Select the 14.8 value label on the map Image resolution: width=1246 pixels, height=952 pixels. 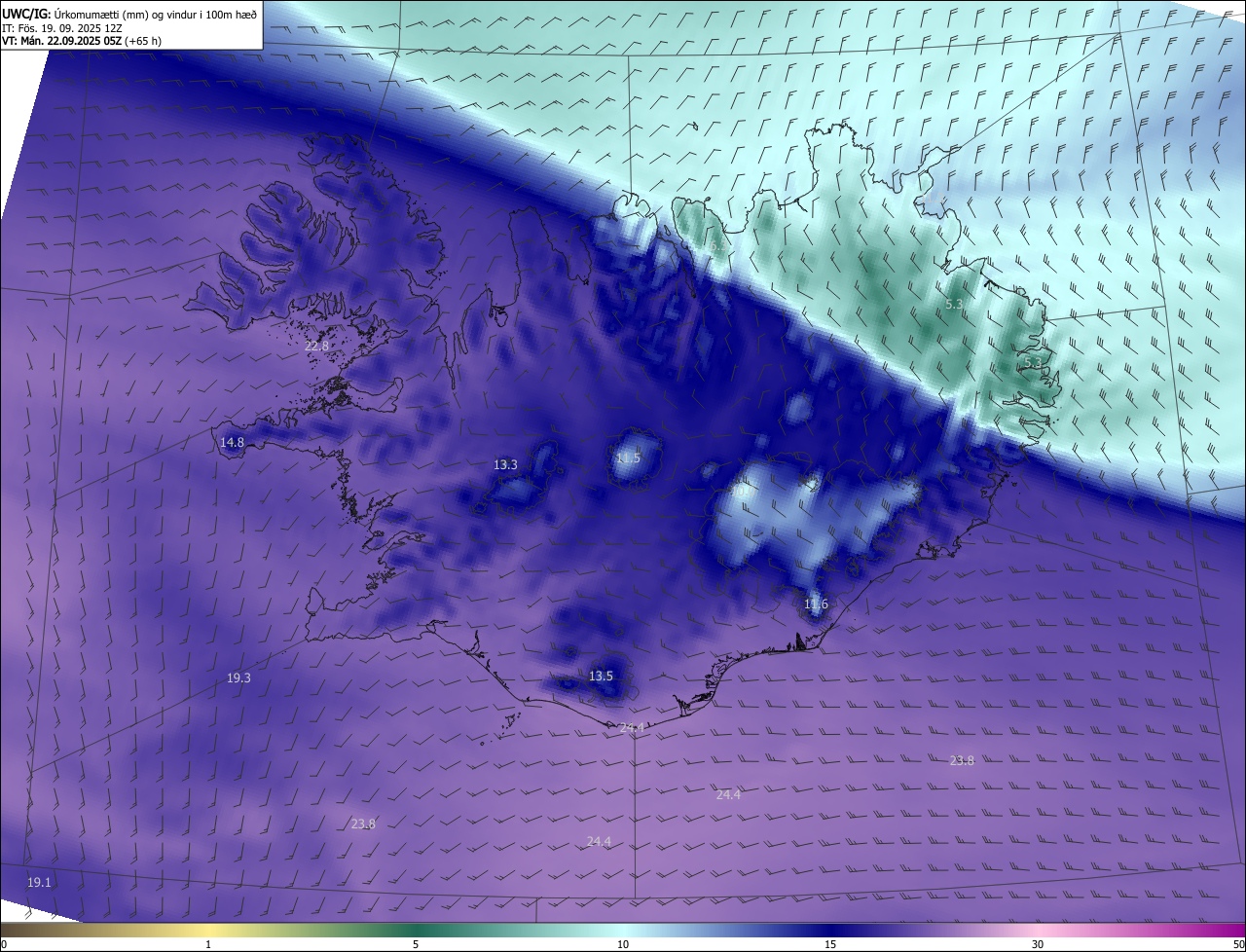tap(232, 442)
